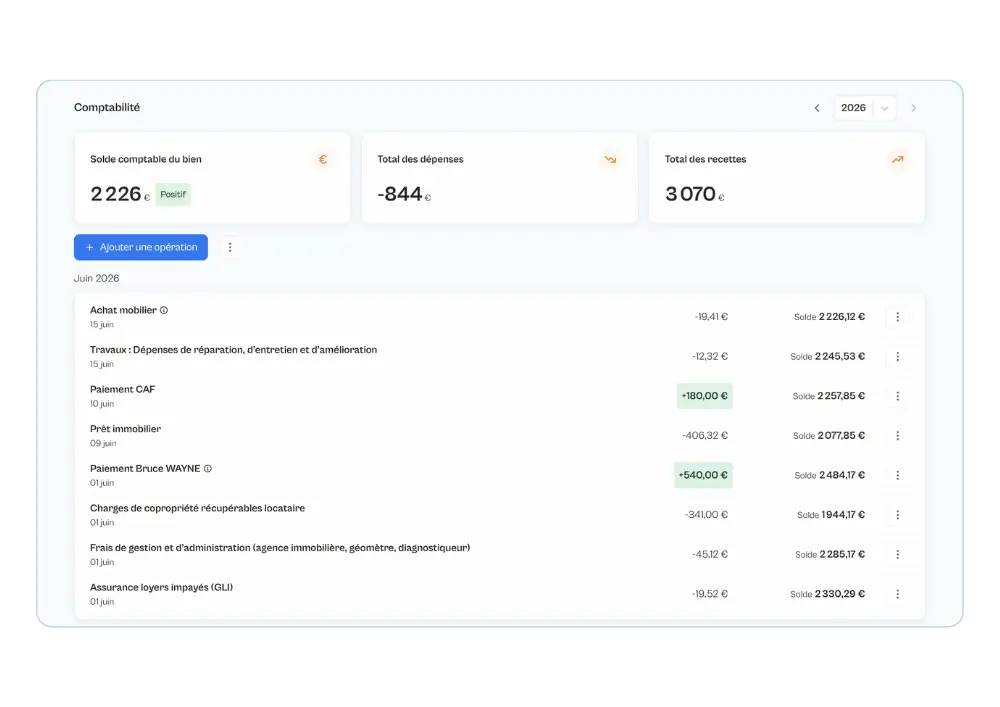Viewport: 1000px width, 707px height.
Task: Go to previous year with left chevron
Action: (x=817, y=108)
